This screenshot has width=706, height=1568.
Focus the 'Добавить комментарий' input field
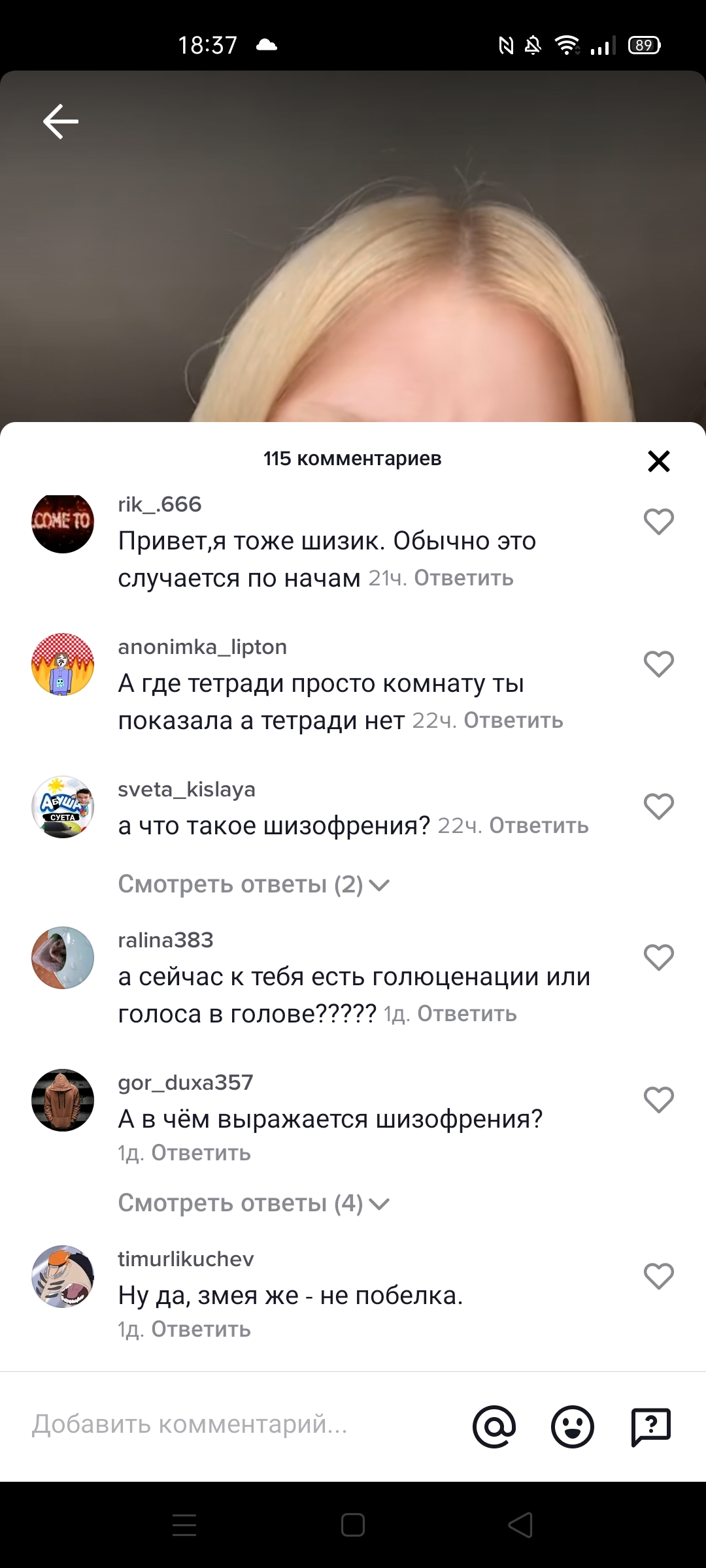(242, 1424)
